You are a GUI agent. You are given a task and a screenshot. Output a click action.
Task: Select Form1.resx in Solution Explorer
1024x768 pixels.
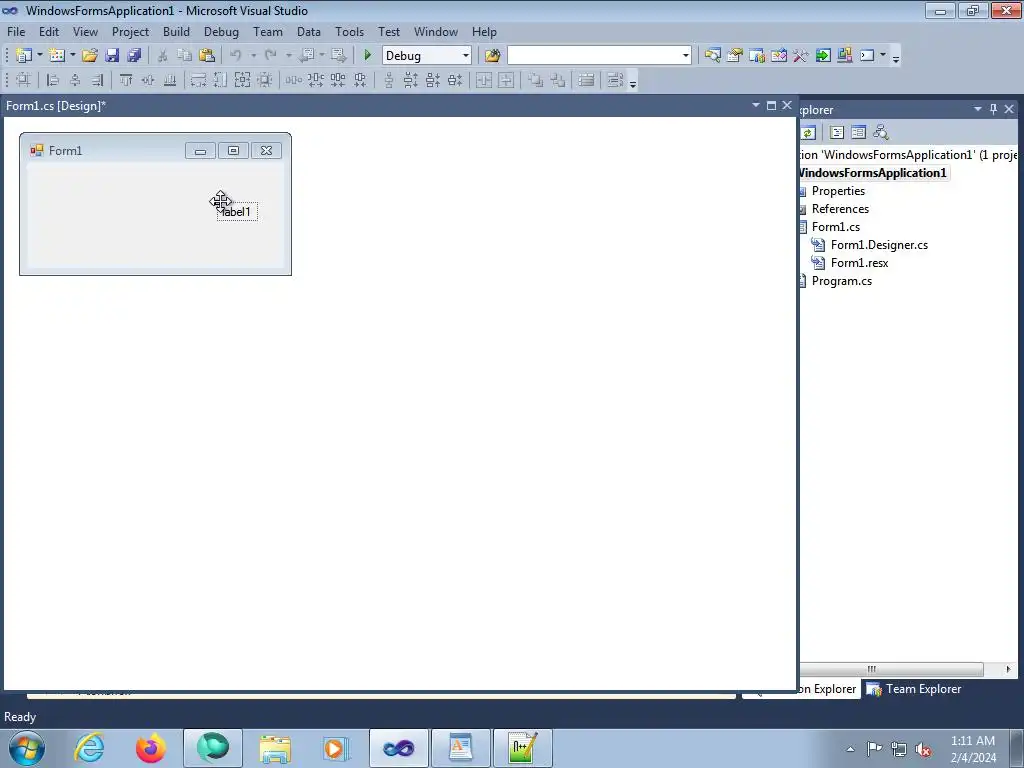(x=859, y=263)
